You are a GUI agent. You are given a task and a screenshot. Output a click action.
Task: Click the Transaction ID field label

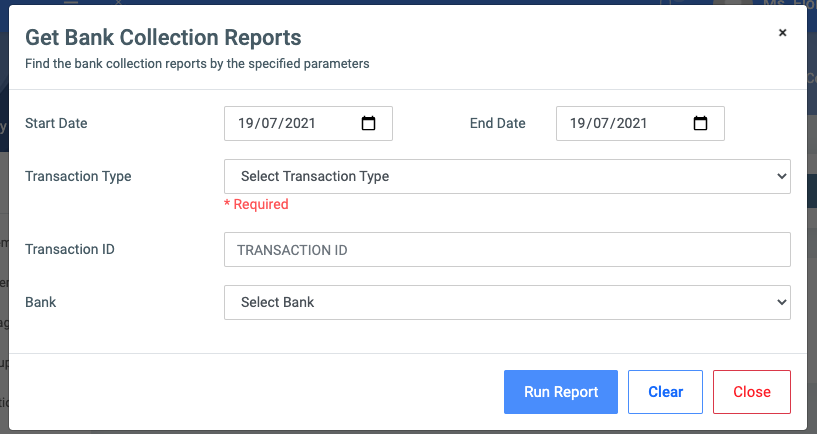[69, 249]
